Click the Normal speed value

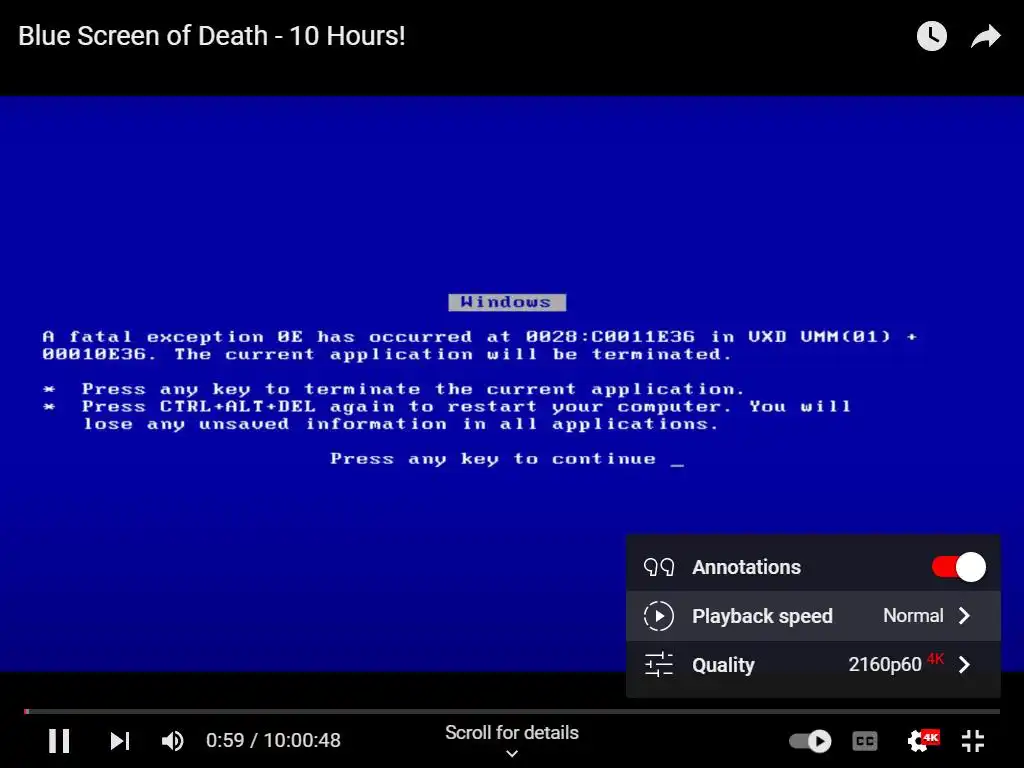point(913,616)
